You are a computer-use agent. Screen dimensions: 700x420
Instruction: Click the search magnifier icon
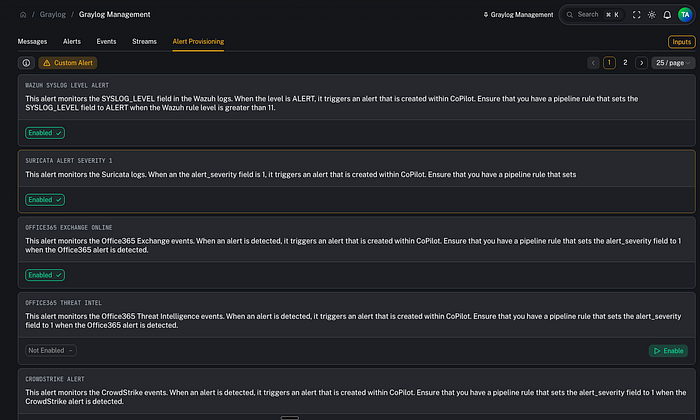click(570, 15)
